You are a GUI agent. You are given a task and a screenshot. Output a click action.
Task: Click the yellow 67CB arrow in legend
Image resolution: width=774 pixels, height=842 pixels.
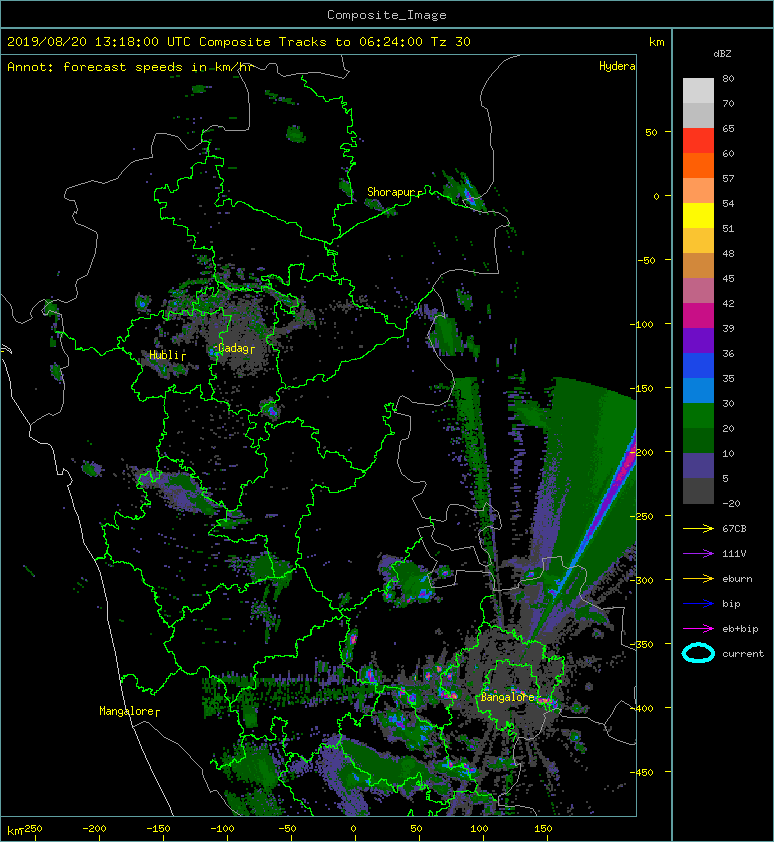[698, 528]
